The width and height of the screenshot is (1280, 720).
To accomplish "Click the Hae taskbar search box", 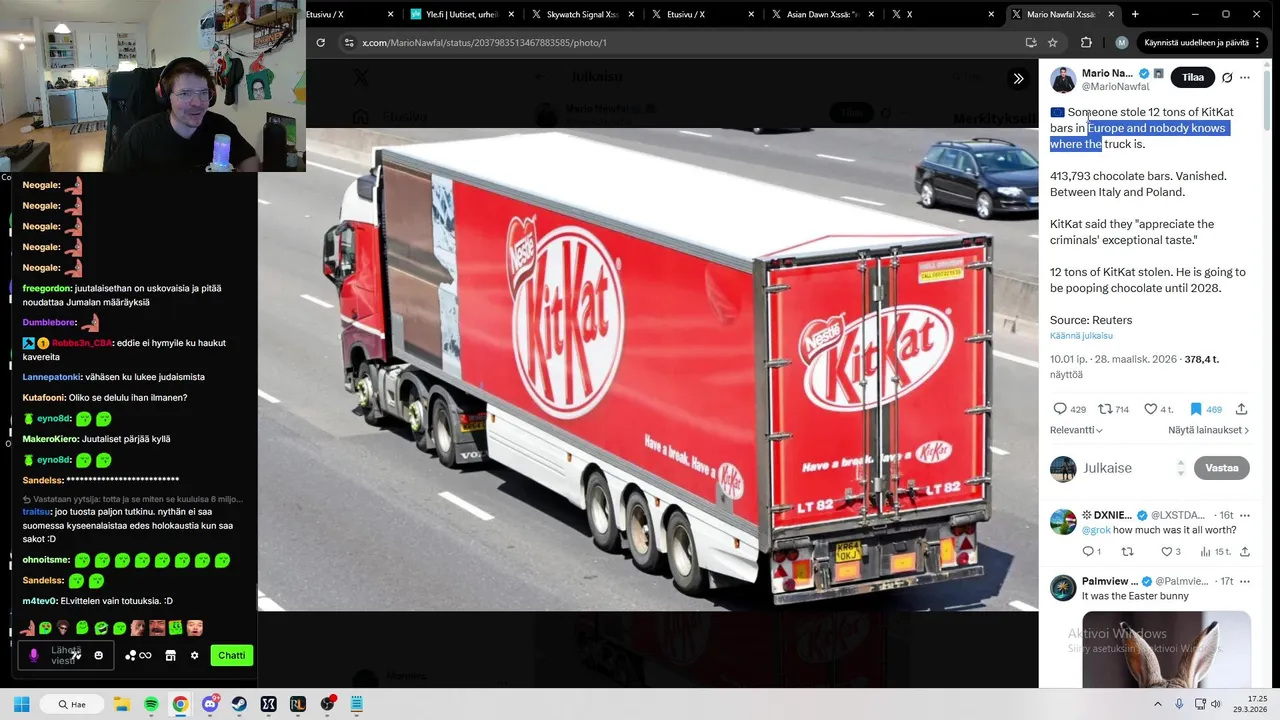I will coord(72,704).
